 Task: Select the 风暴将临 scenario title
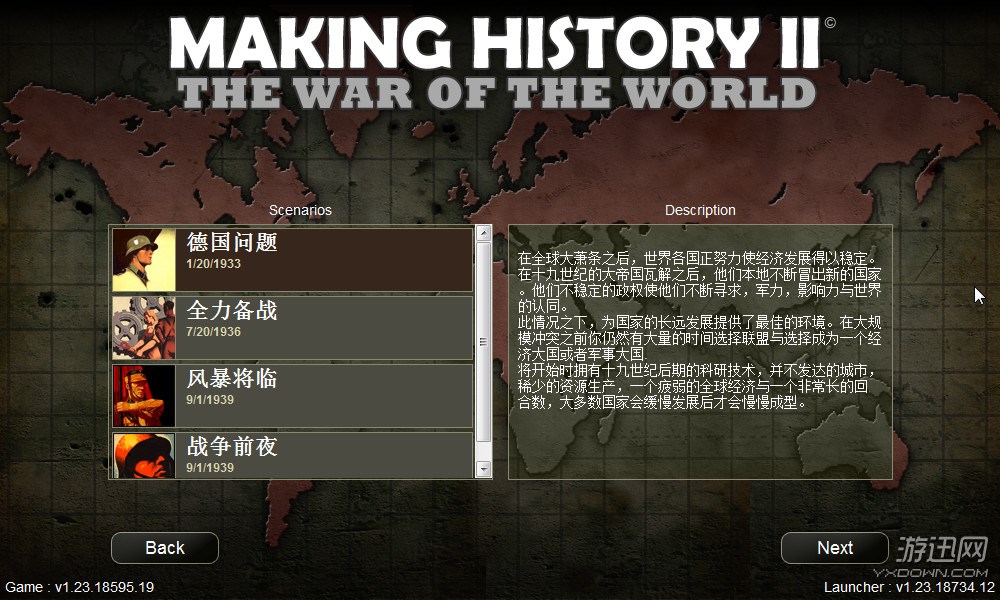[232, 379]
